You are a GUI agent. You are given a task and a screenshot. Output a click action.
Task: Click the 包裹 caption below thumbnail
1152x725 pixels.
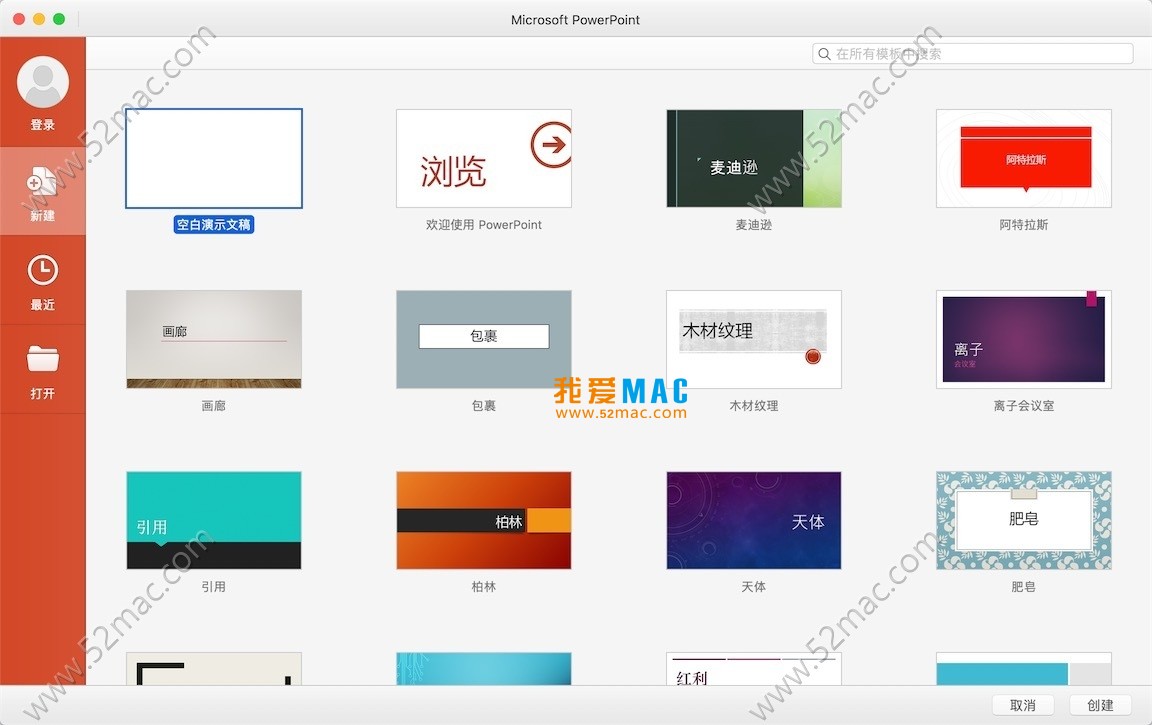(x=483, y=405)
